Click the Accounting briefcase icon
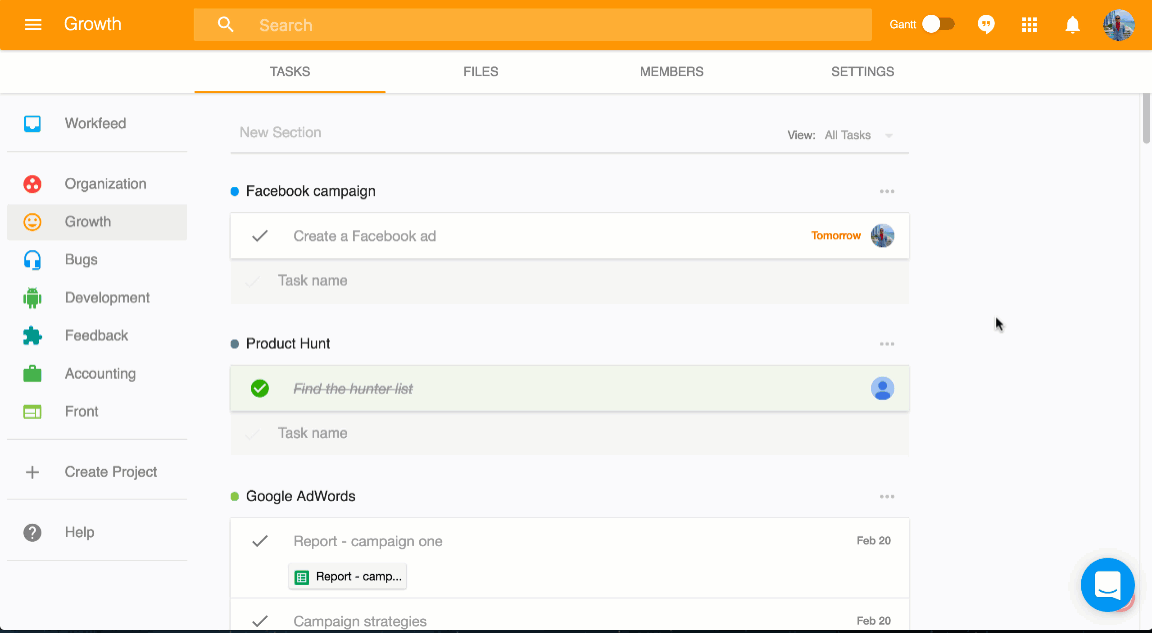 click(x=32, y=374)
